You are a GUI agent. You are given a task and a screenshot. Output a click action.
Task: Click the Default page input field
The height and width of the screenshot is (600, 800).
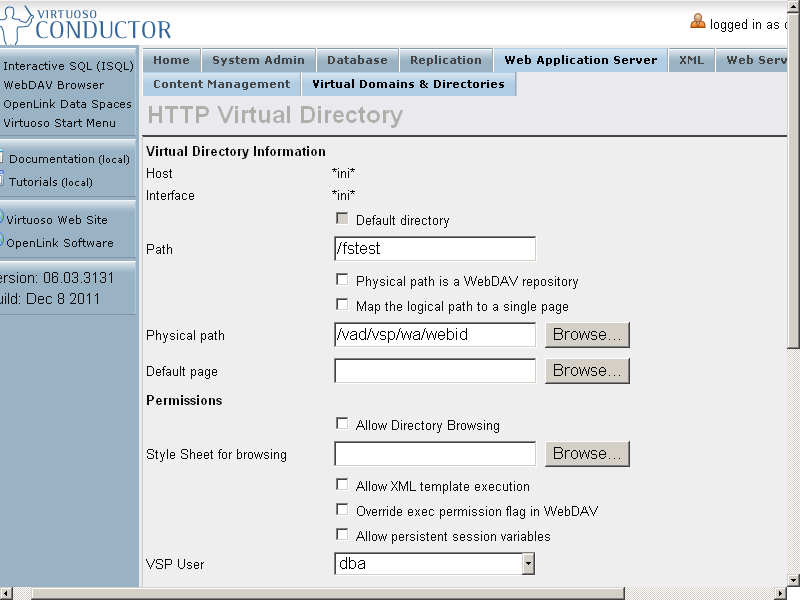[x=435, y=370]
